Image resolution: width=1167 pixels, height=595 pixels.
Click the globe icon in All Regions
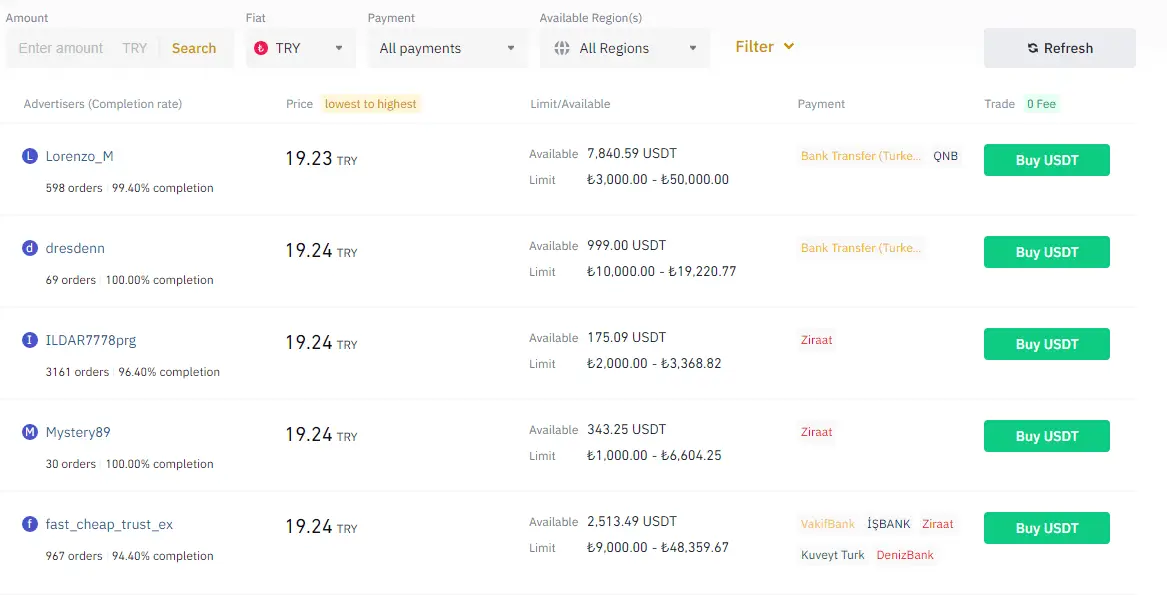[x=561, y=48]
